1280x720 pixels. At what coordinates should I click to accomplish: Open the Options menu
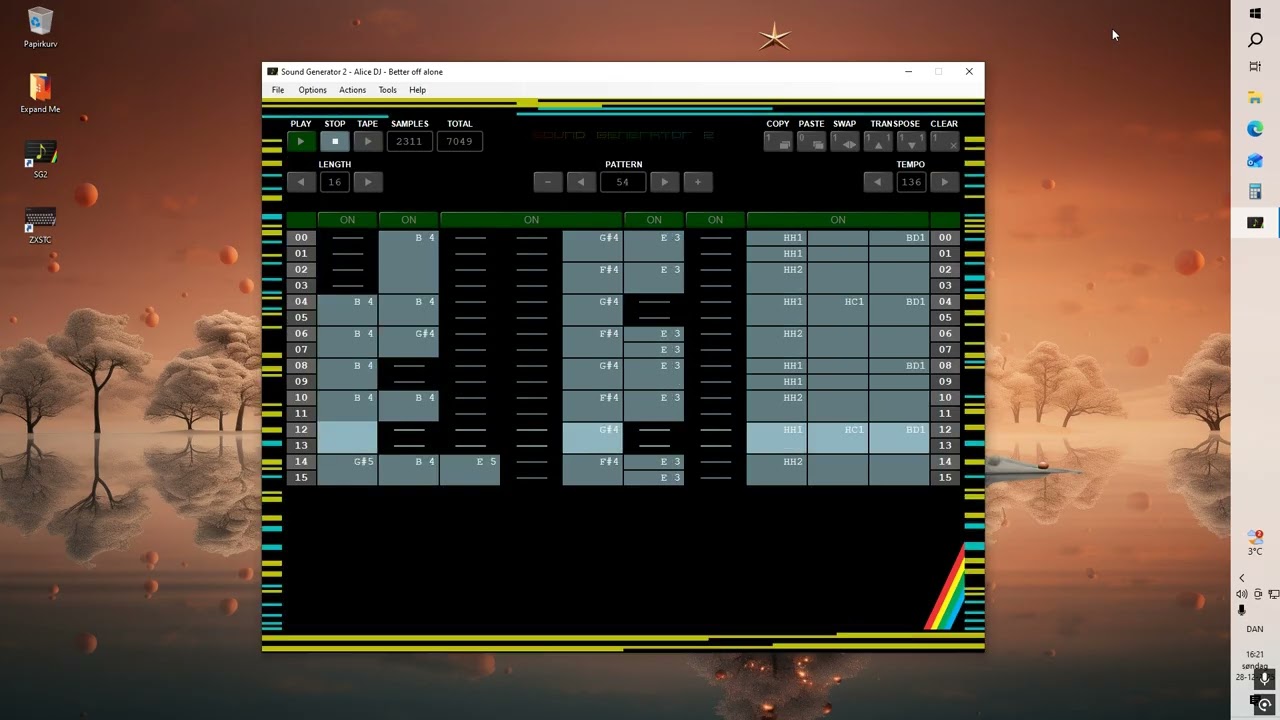[312, 90]
